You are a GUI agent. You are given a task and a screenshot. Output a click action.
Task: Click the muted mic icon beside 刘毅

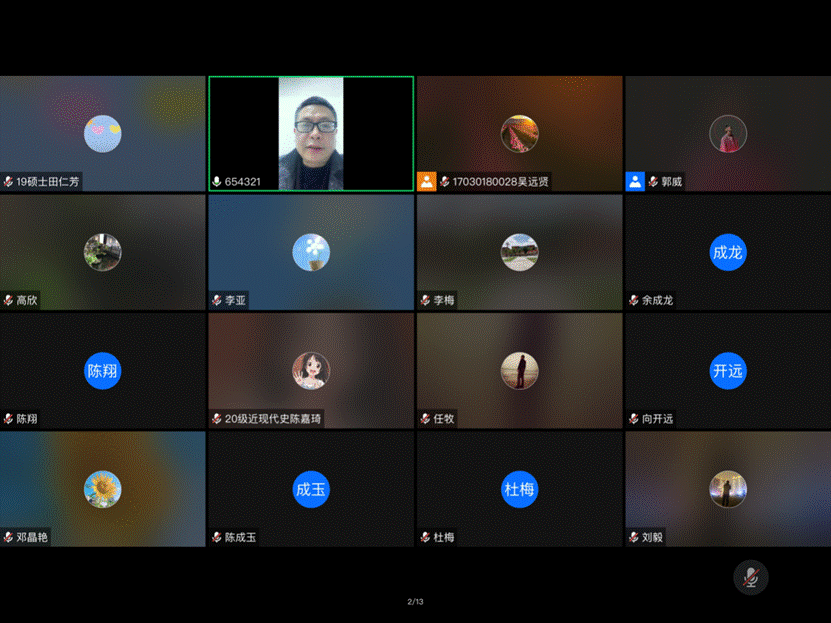[634, 537]
